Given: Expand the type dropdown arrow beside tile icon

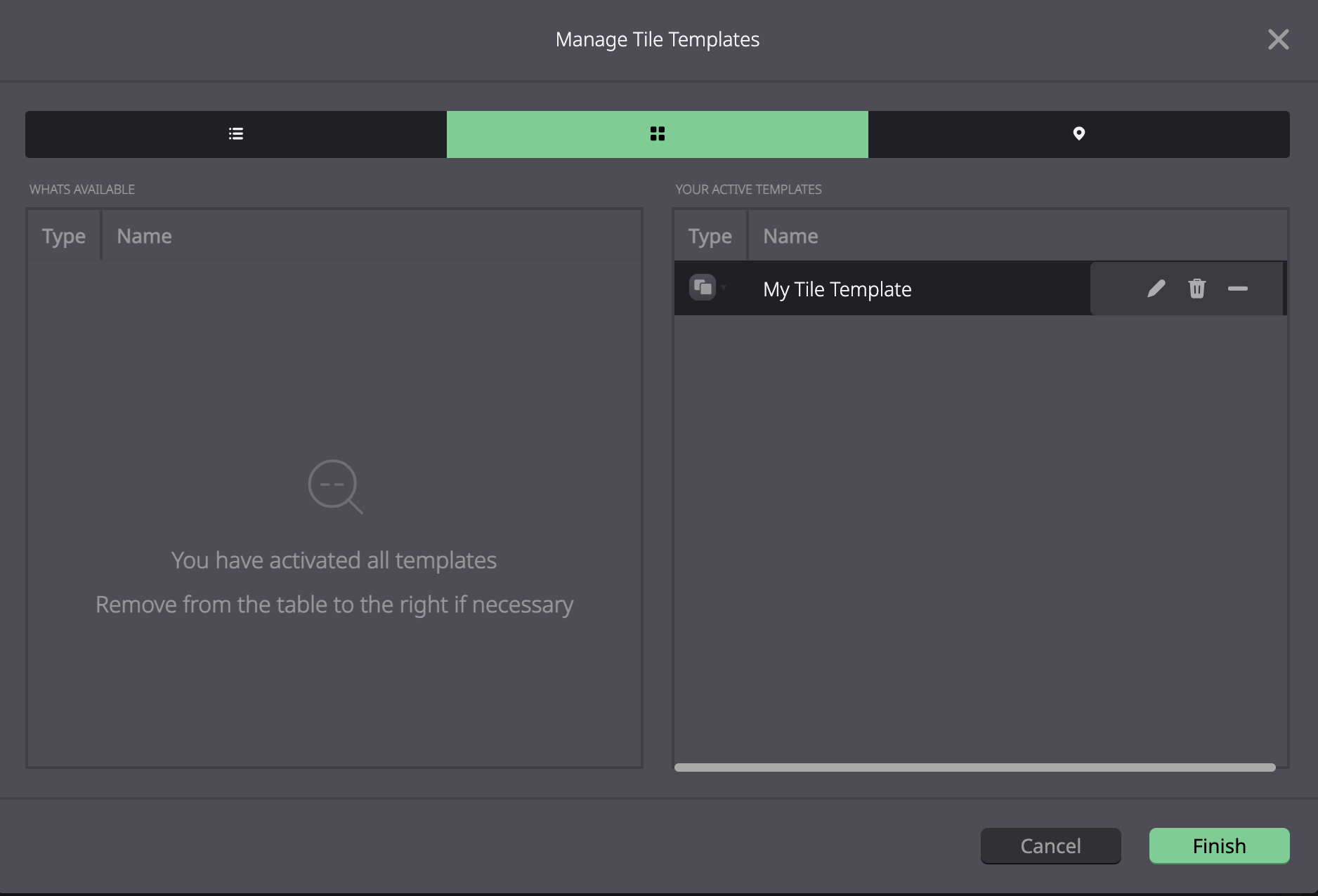Looking at the screenshot, I should click(x=724, y=287).
